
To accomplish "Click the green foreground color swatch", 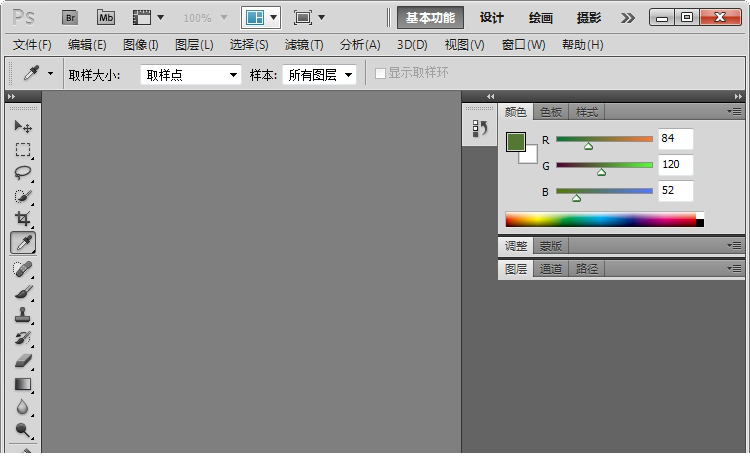I will pos(516,142).
